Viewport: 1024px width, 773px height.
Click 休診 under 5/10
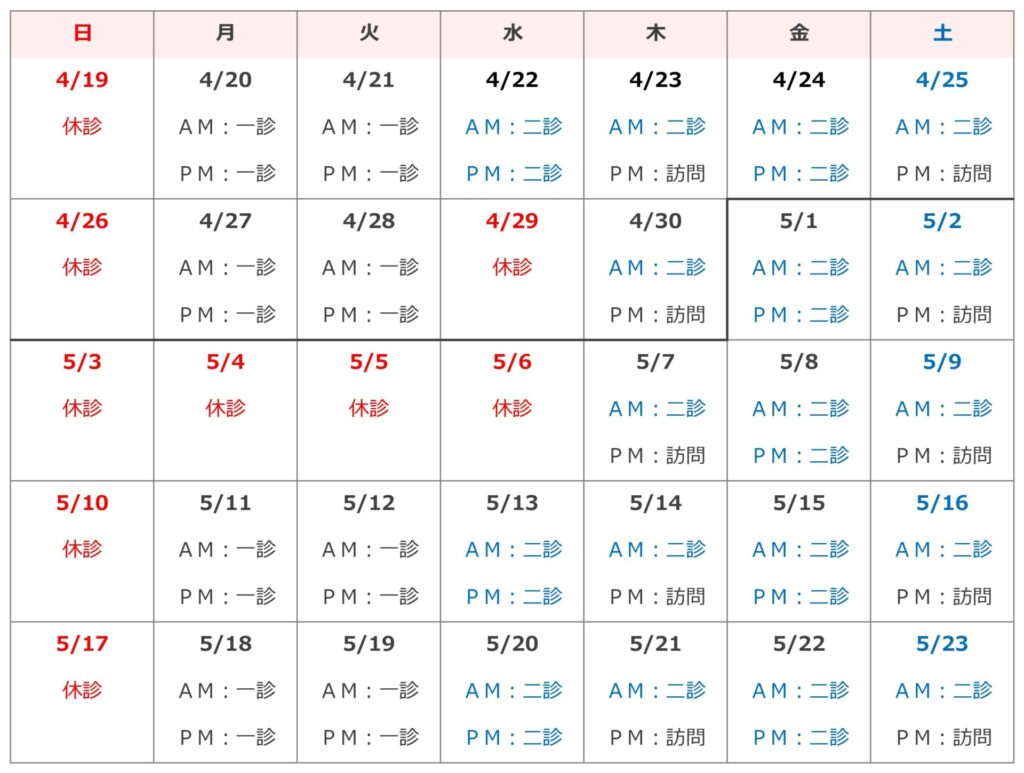(x=82, y=549)
